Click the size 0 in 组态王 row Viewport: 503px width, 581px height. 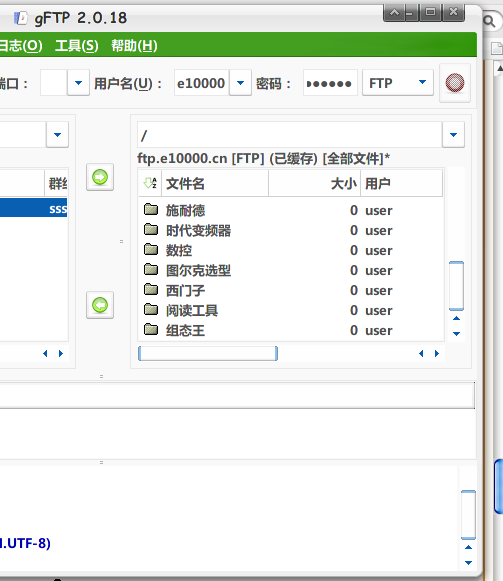tap(354, 330)
